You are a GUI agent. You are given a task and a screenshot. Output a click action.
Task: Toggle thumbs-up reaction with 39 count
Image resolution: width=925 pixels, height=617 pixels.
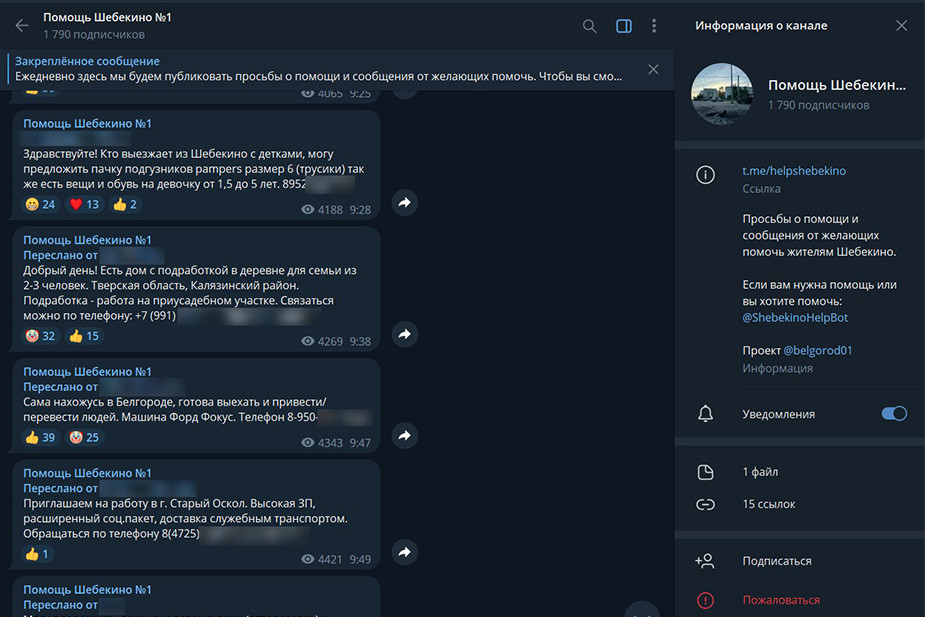(x=40, y=438)
